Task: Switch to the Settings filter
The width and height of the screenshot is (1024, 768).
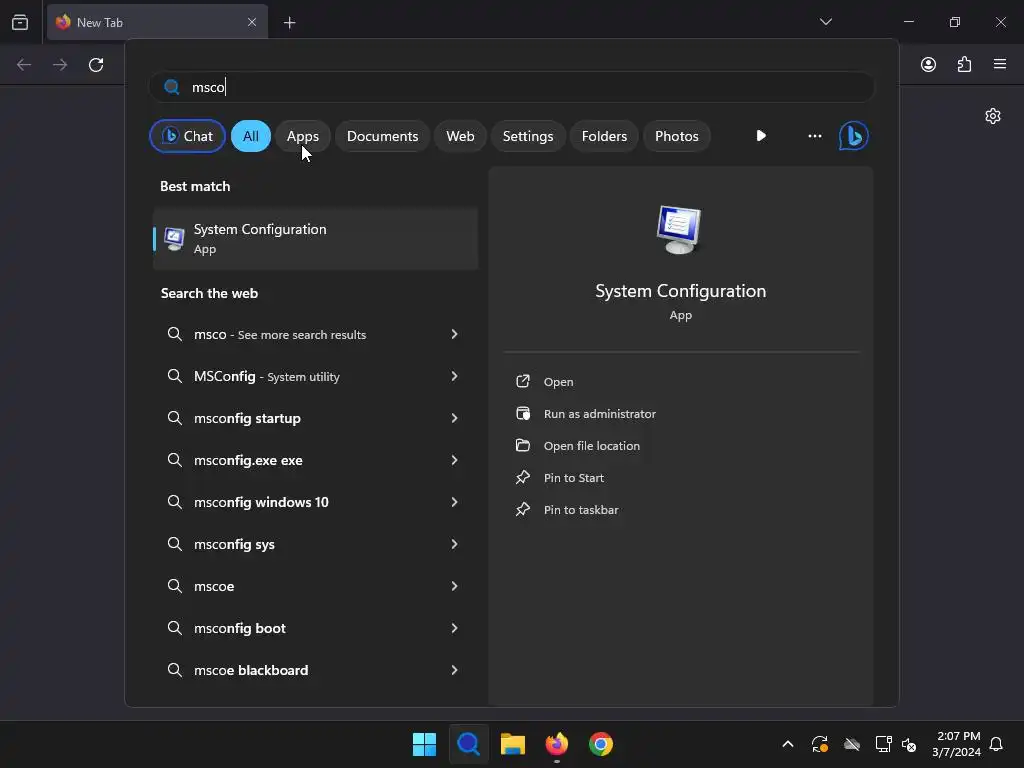Action: (528, 136)
